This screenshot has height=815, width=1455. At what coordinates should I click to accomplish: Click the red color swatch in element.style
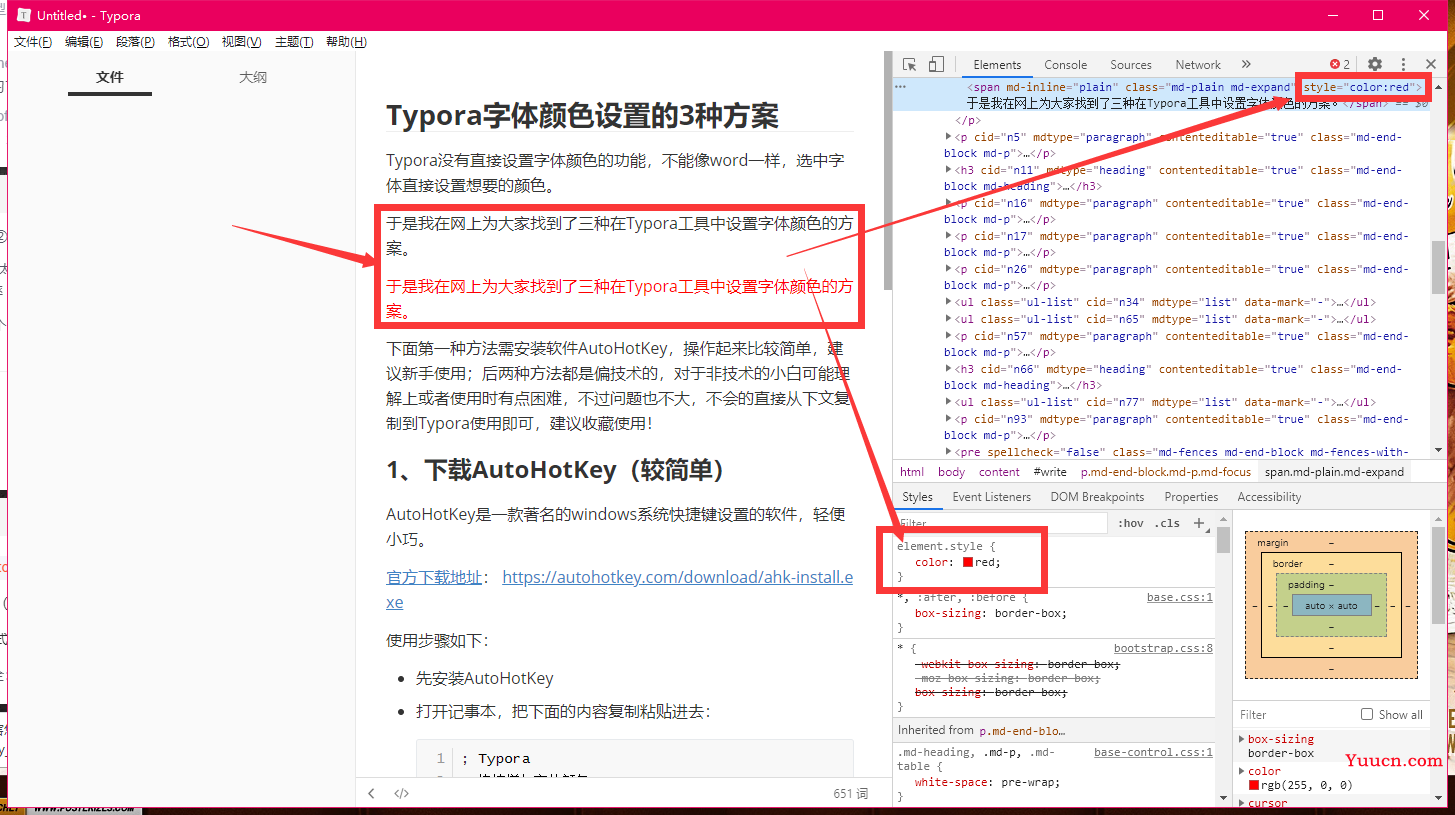coord(968,562)
